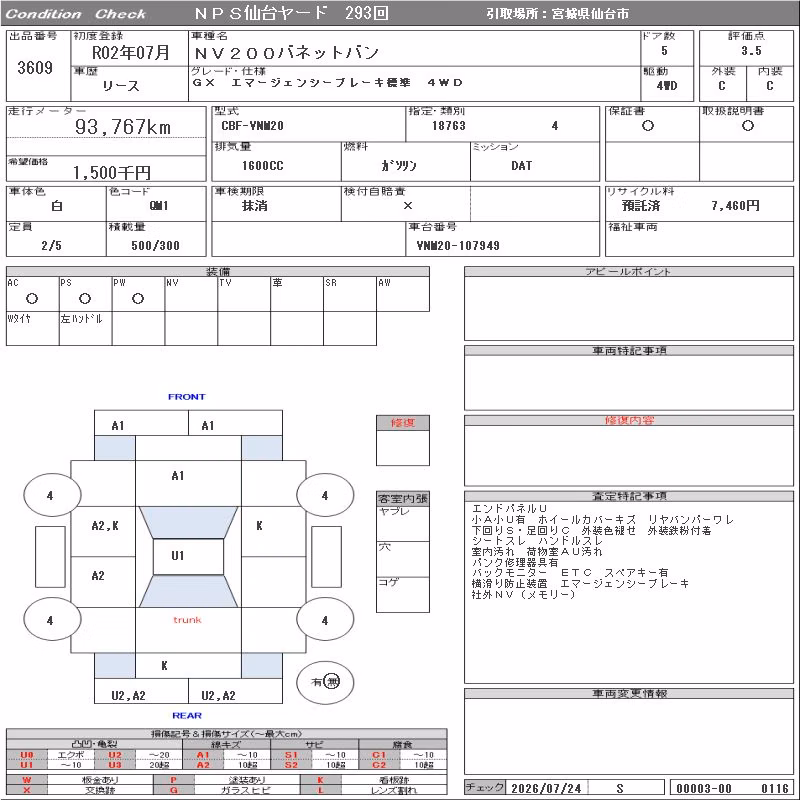Select the evaluation score 3.5

(752, 51)
